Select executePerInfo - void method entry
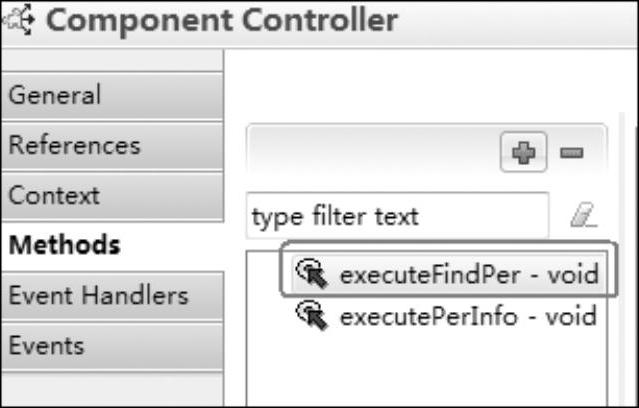The height and width of the screenshot is (408, 639). [x=448, y=316]
